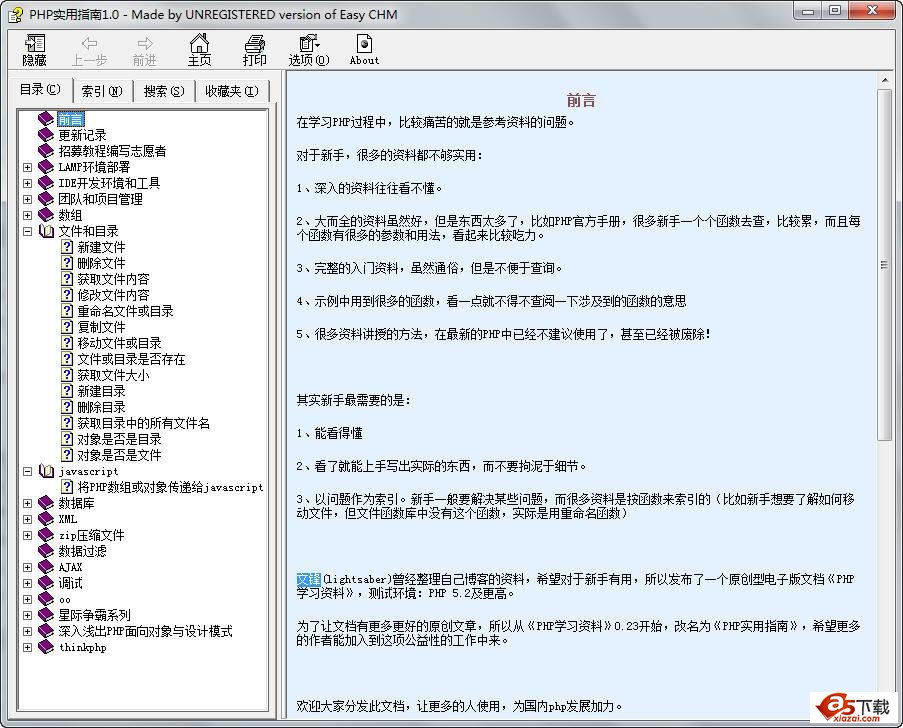Viewport: 903px width, 728px height.
Task: Click the book icon beside thinkphp
Action: 46,647
